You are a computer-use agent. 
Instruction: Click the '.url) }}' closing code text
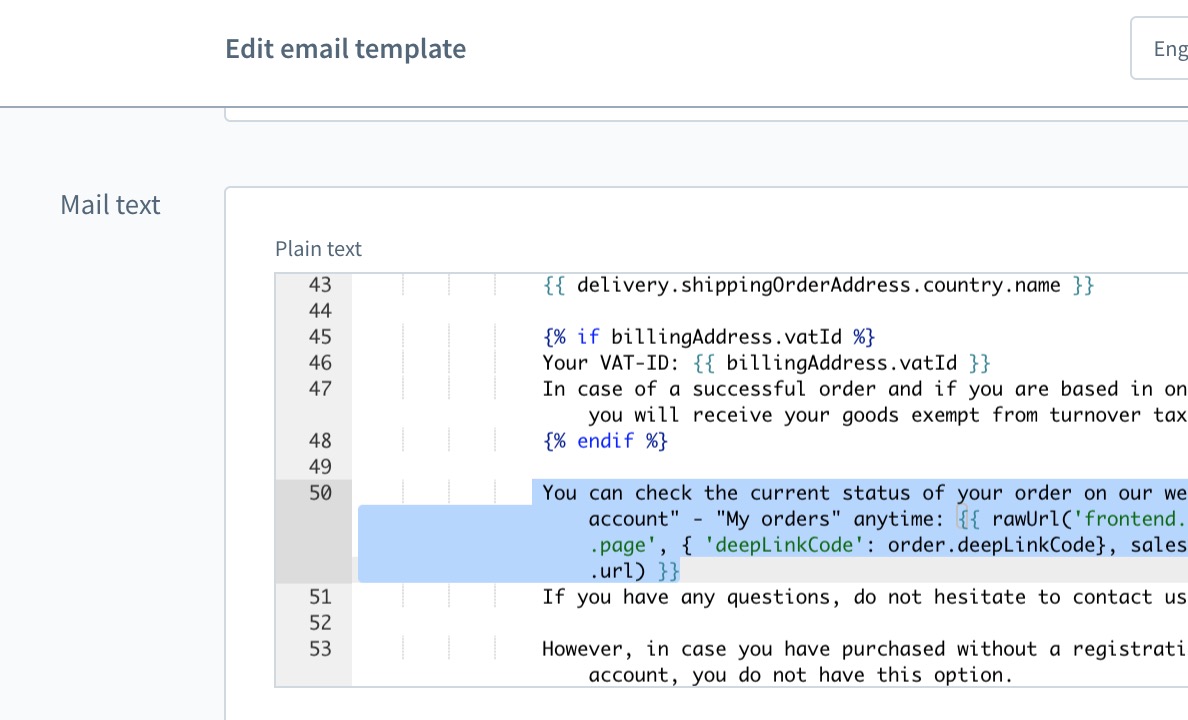pyautogui.click(x=634, y=571)
